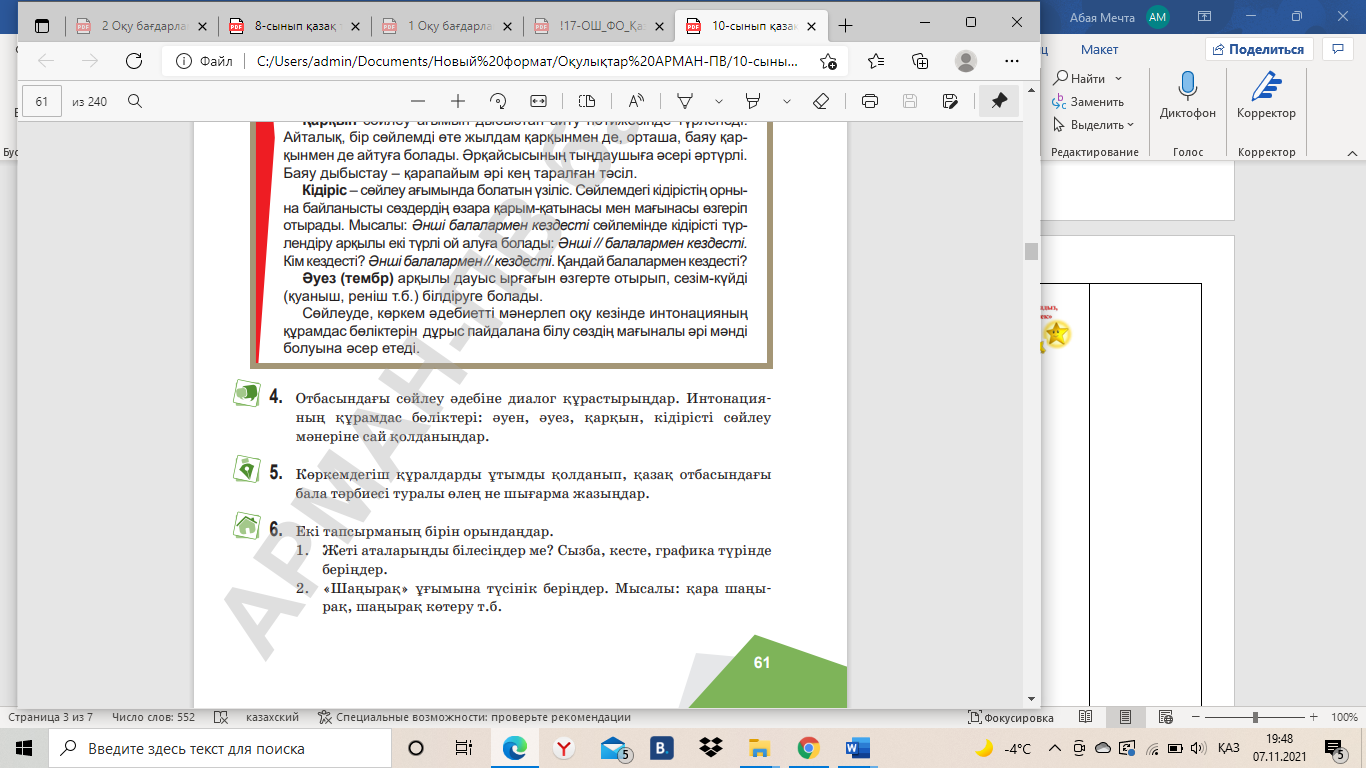Click the page number field showing 61
1366x768 pixels.
(x=42, y=101)
